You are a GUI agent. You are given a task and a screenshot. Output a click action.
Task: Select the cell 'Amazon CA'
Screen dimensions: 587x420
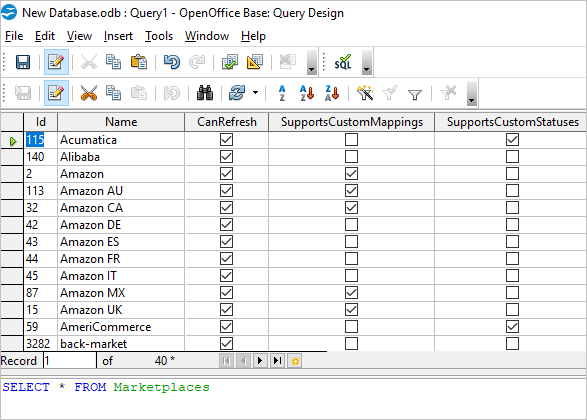(121, 208)
